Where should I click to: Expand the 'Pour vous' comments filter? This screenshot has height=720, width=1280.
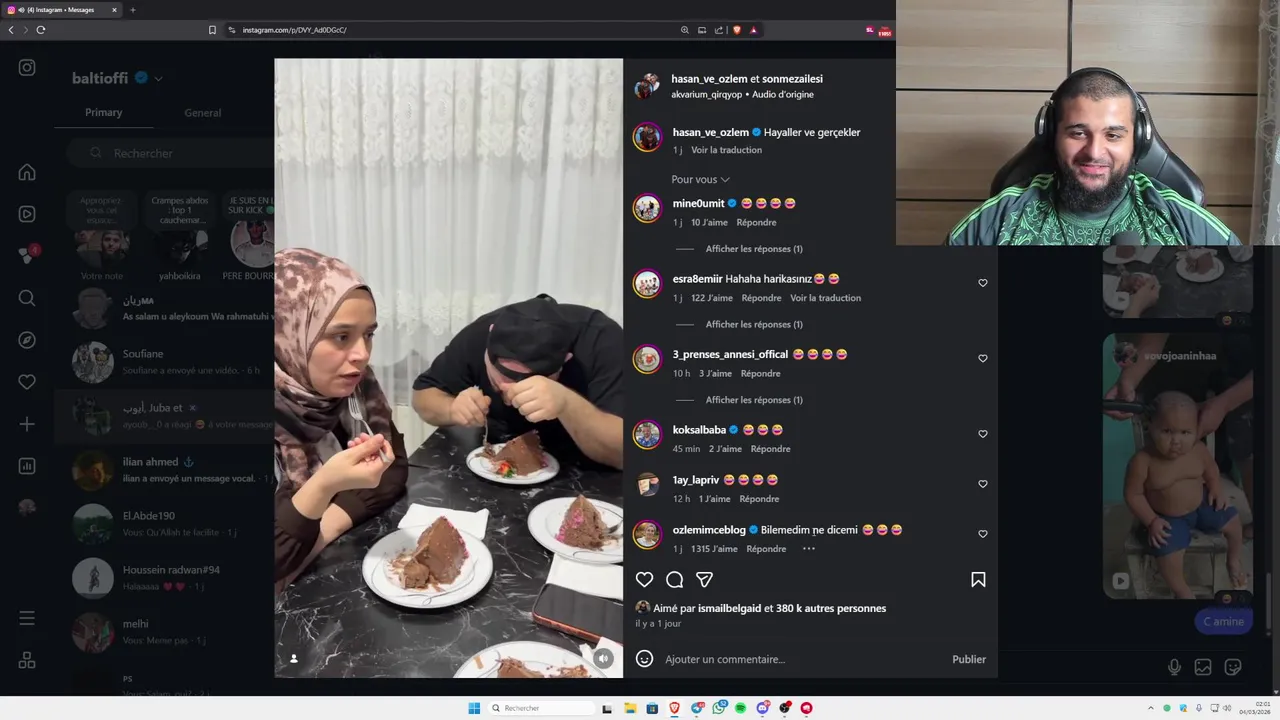(x=700, y=179)
